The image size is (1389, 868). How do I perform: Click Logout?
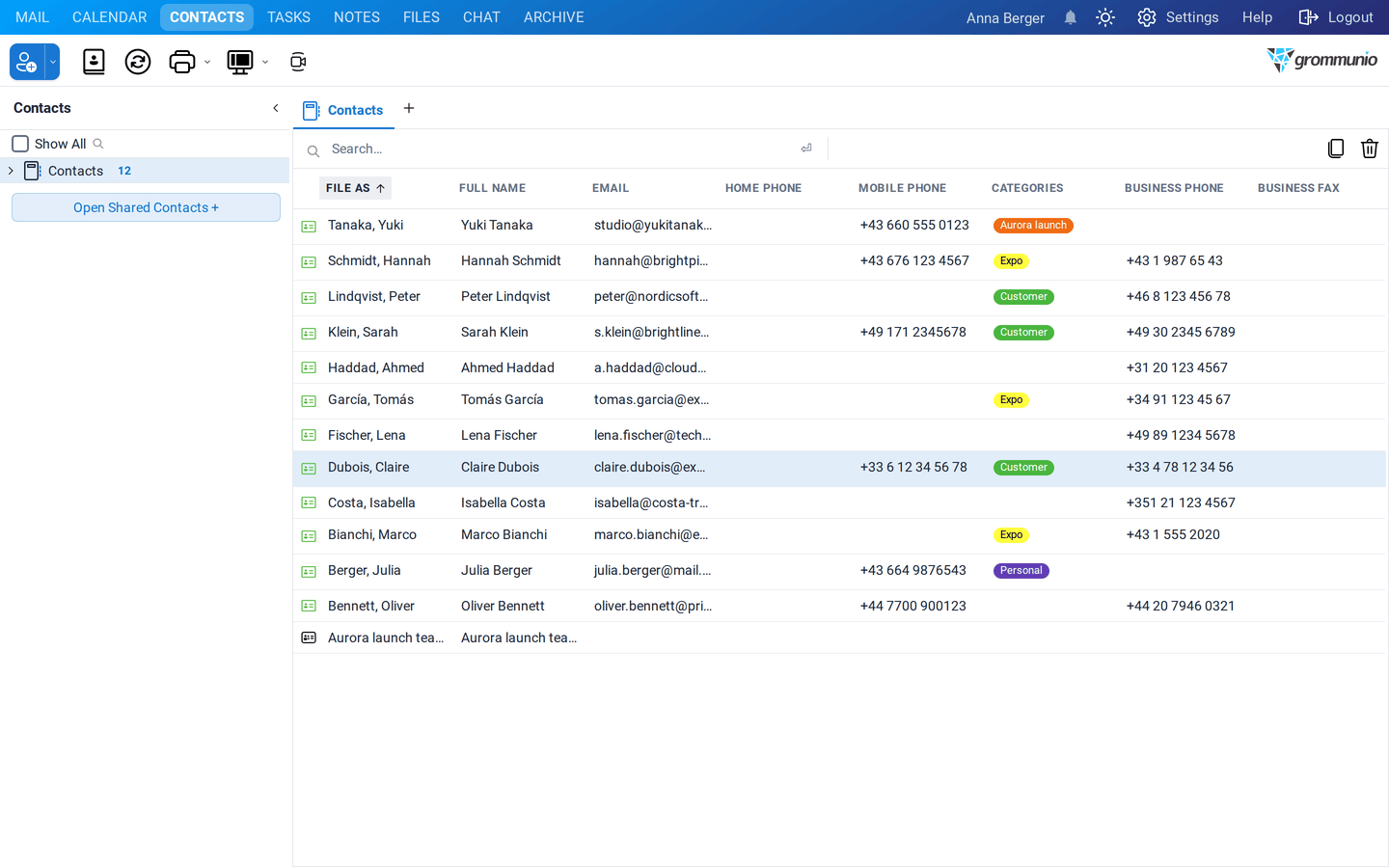[x=1336, y=17]
